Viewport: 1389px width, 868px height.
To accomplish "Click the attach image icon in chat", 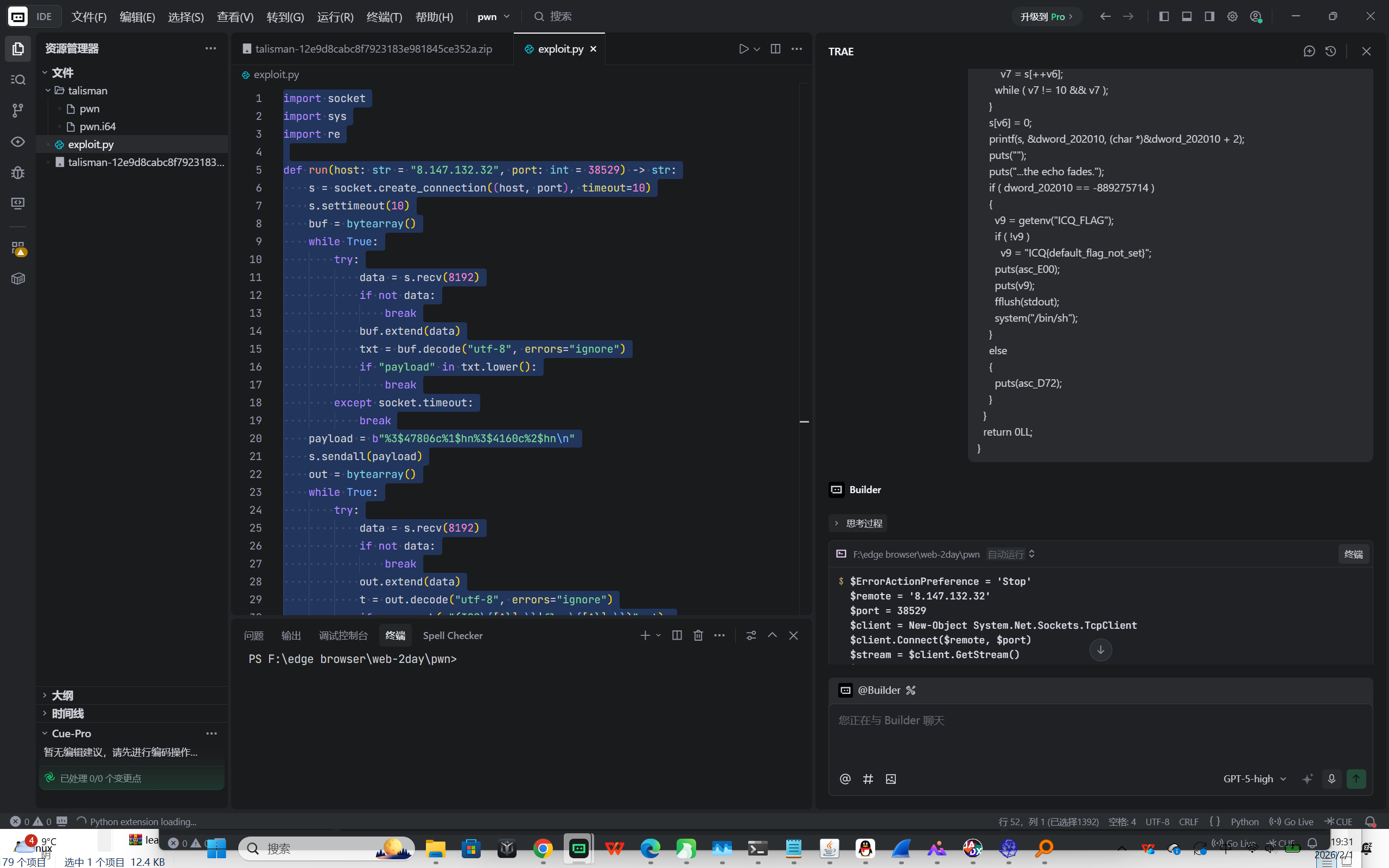I will (890, 779).
